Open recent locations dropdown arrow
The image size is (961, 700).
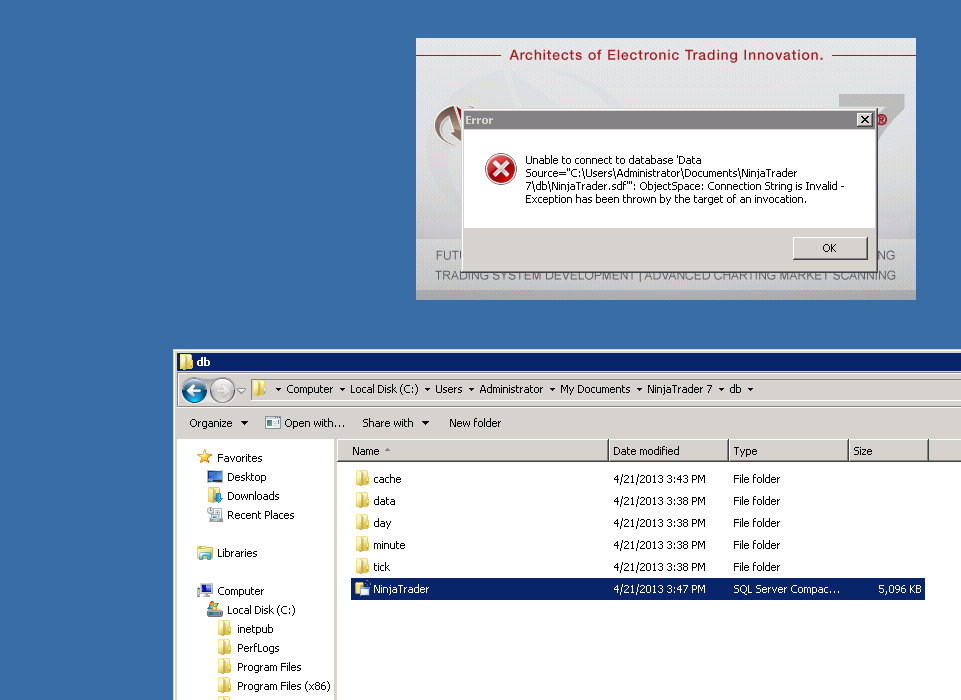coord(241,390)
